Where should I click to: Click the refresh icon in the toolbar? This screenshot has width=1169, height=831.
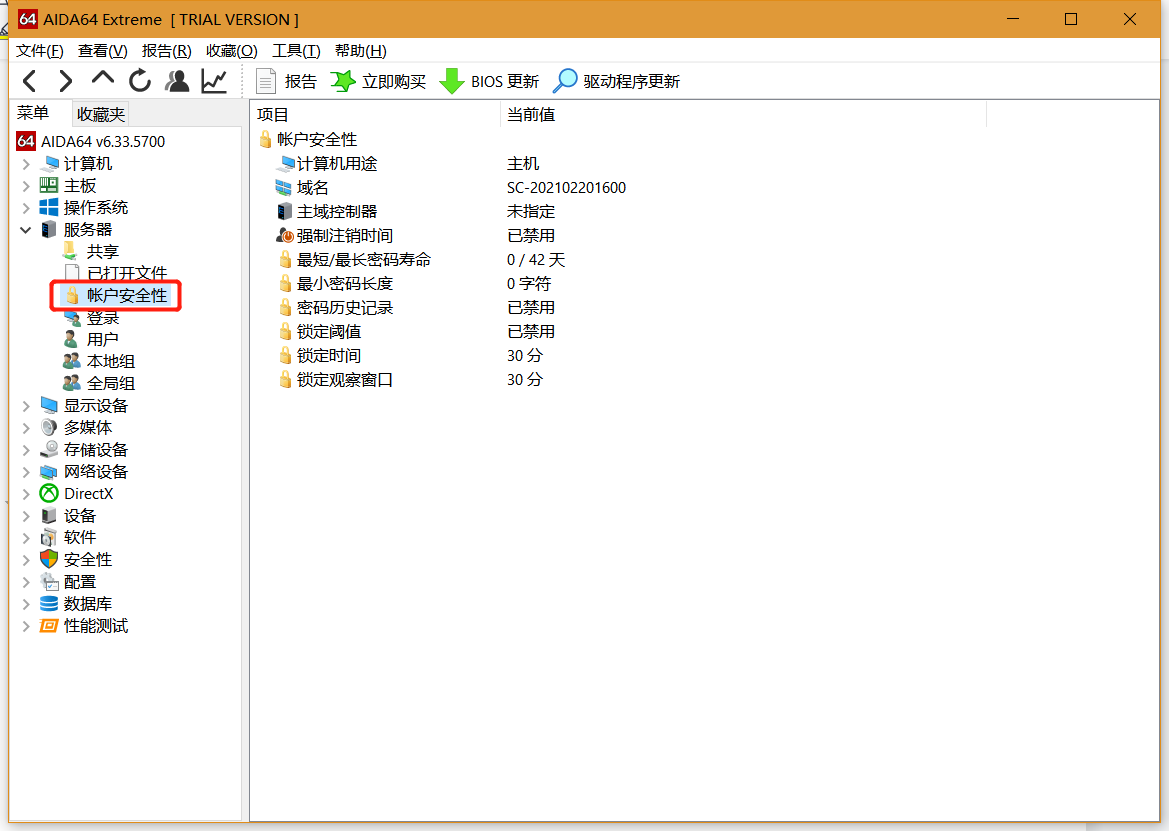tap(140, 81)
